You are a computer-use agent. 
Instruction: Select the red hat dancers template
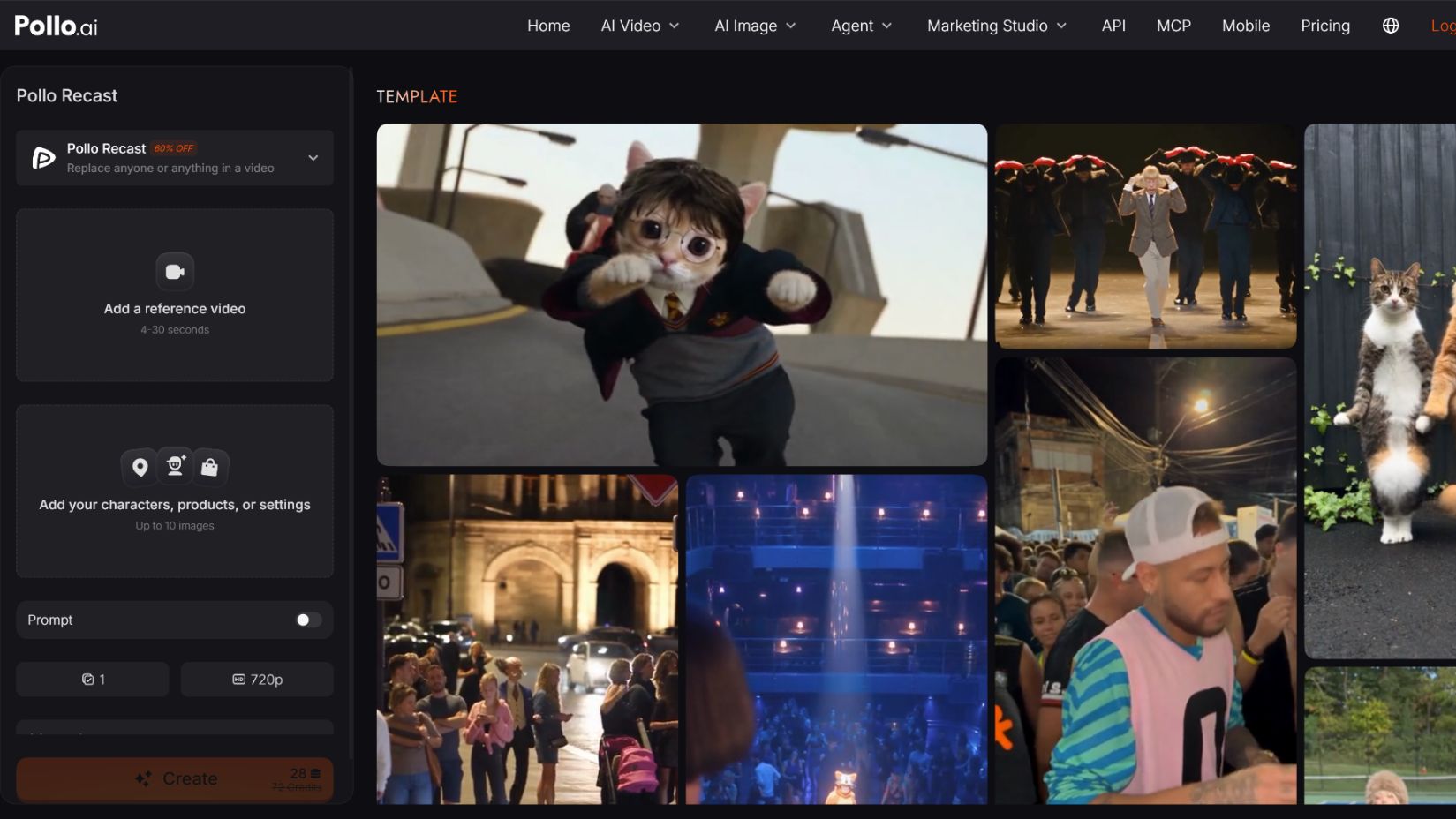click(1146, 237)
